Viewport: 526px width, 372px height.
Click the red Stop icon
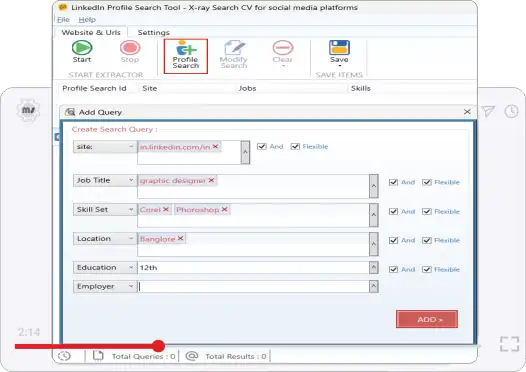tap(130, 48)
